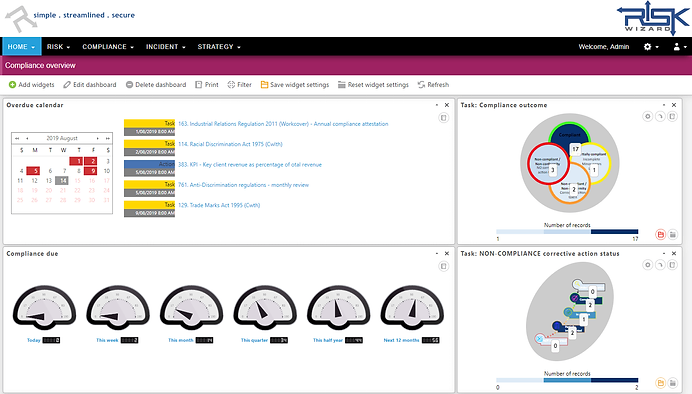
Task: Open the settings gear dropdown
Action: click(x=651, y=46)
